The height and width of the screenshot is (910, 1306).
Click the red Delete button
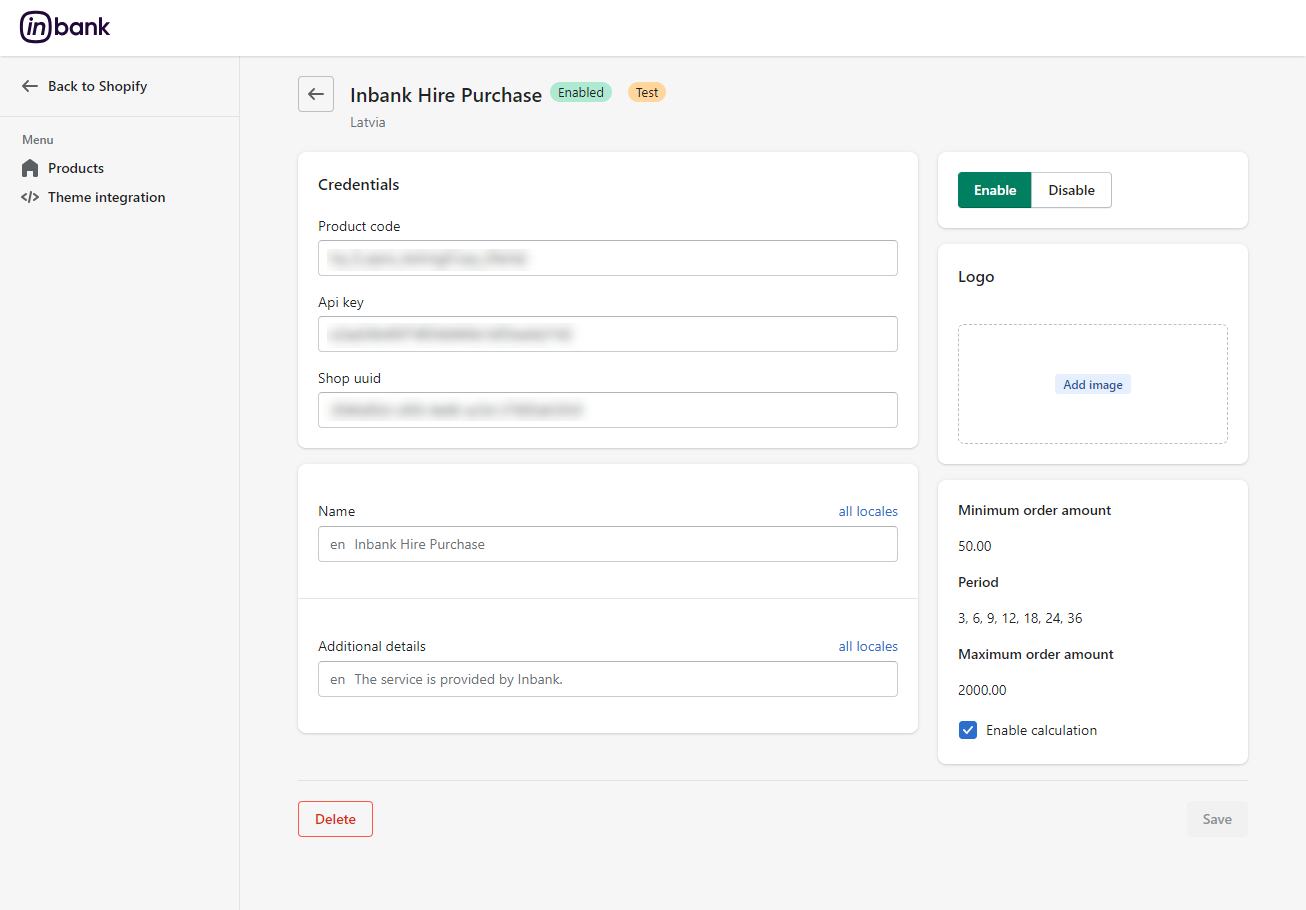click(x=335, y=819)
